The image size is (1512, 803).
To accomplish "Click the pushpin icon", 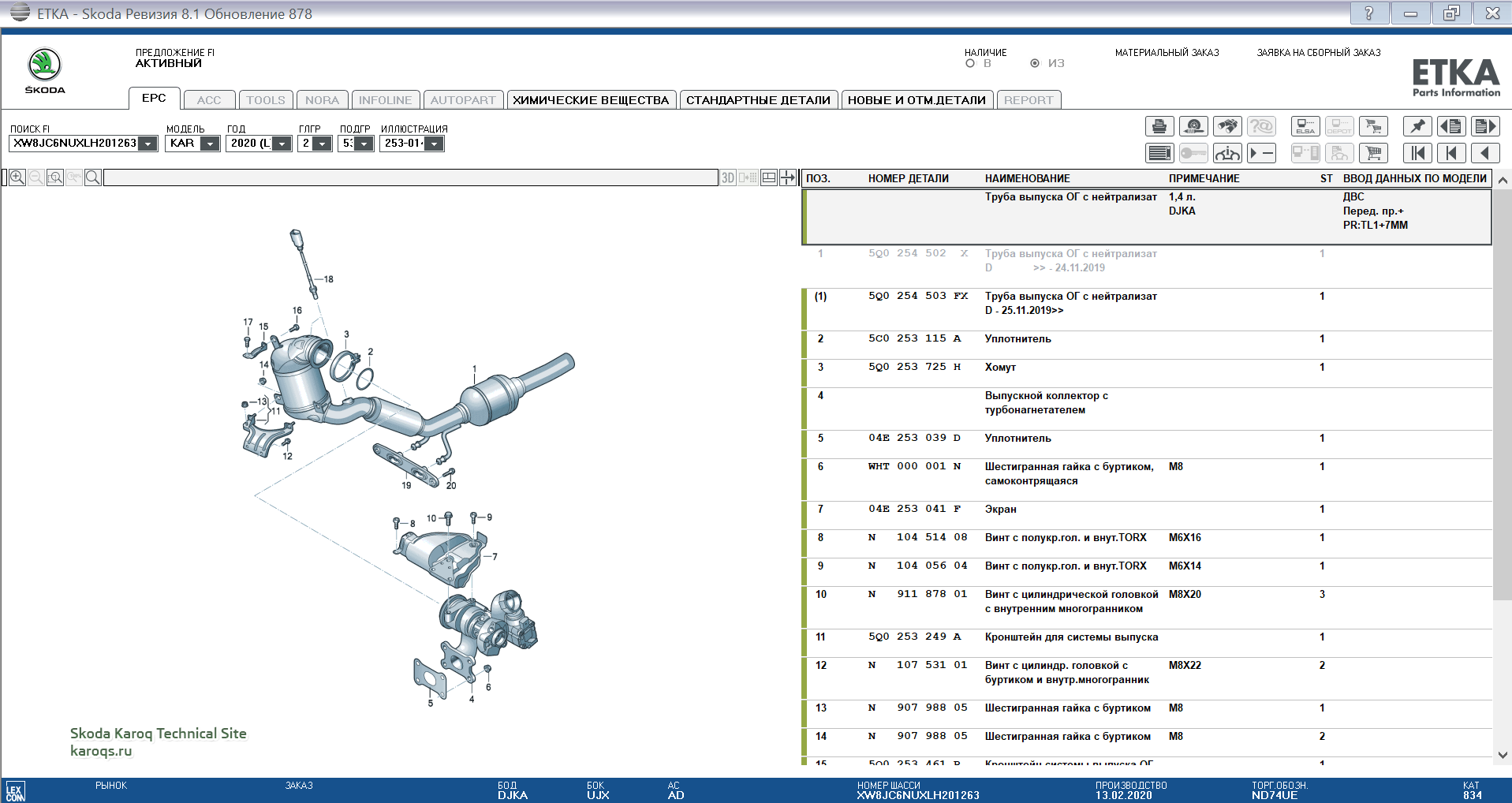I will (x=1417, y=126).
